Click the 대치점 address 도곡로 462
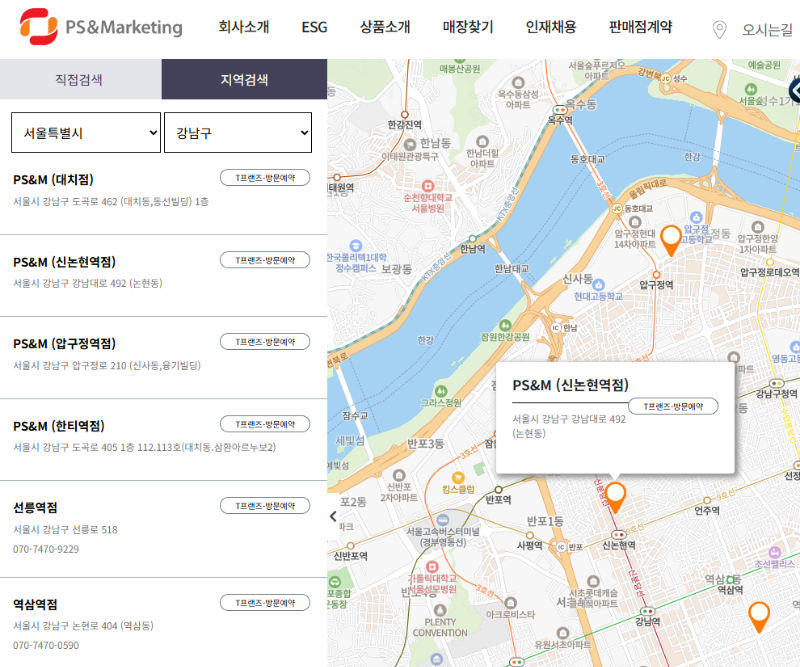The width and height of the screenshot is (800, 667). (111, 202)
